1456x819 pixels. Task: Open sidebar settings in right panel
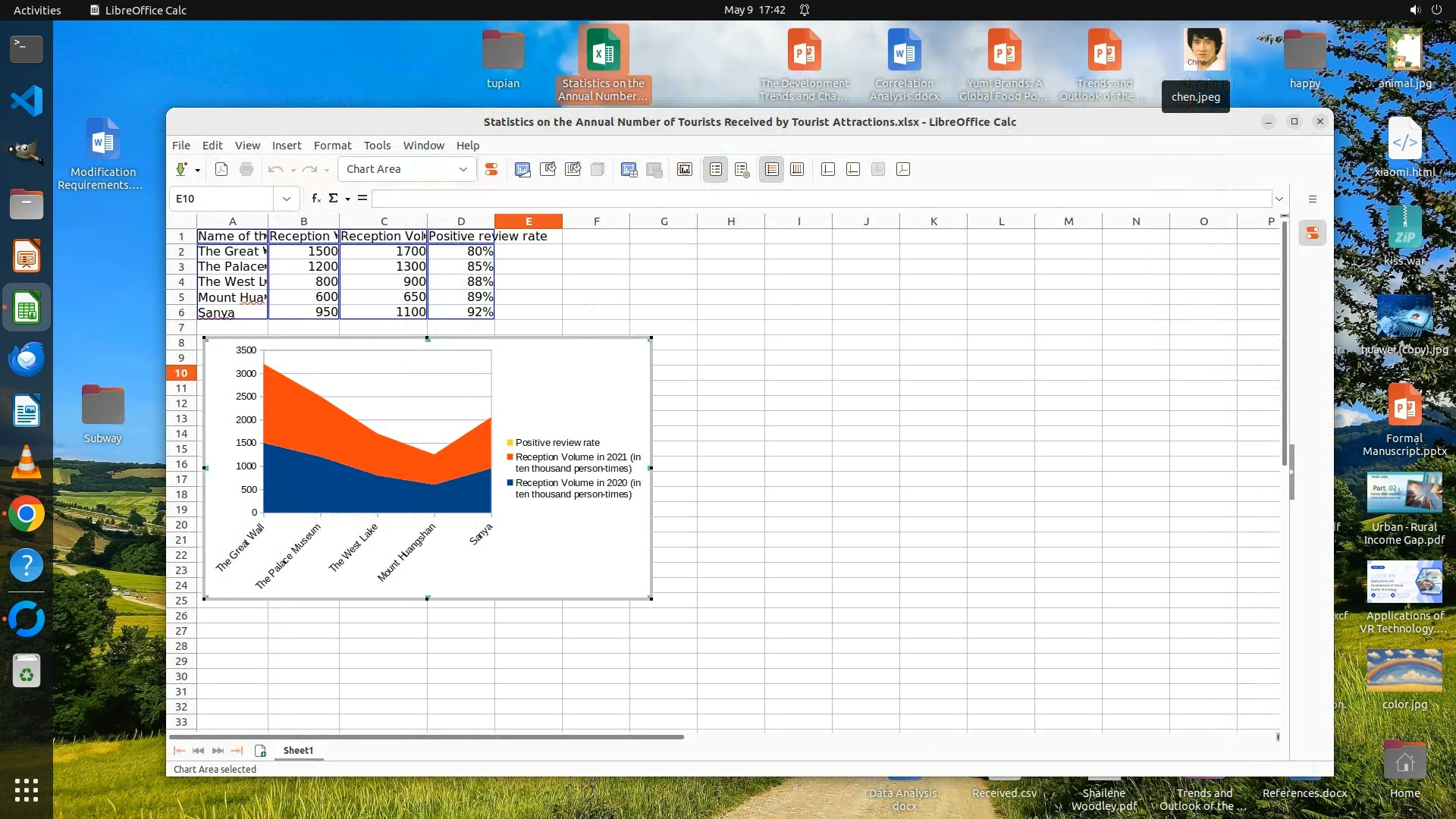pos(1313,199)
